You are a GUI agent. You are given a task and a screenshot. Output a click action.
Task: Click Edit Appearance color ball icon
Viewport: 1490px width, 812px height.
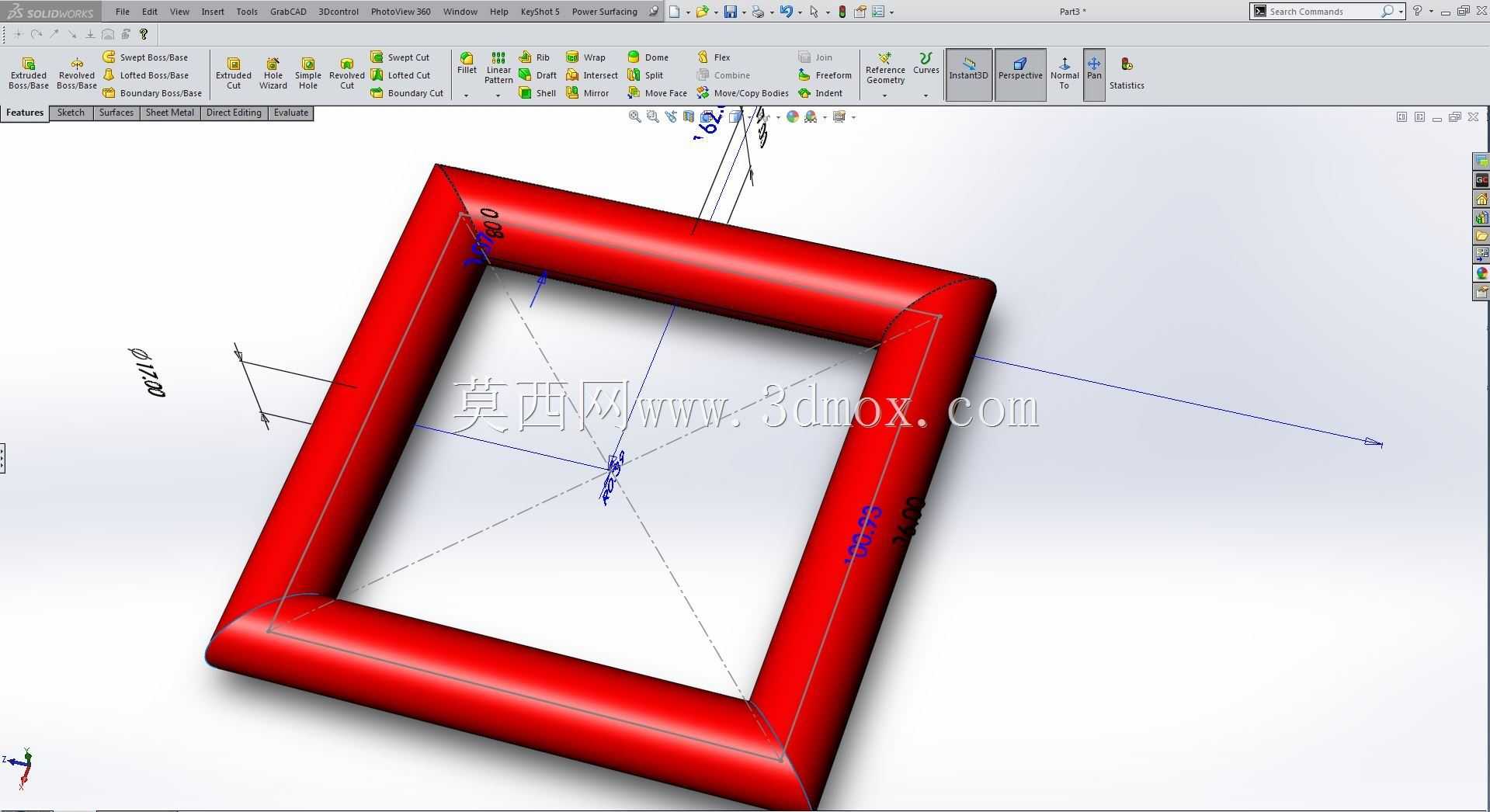point(792,116)
